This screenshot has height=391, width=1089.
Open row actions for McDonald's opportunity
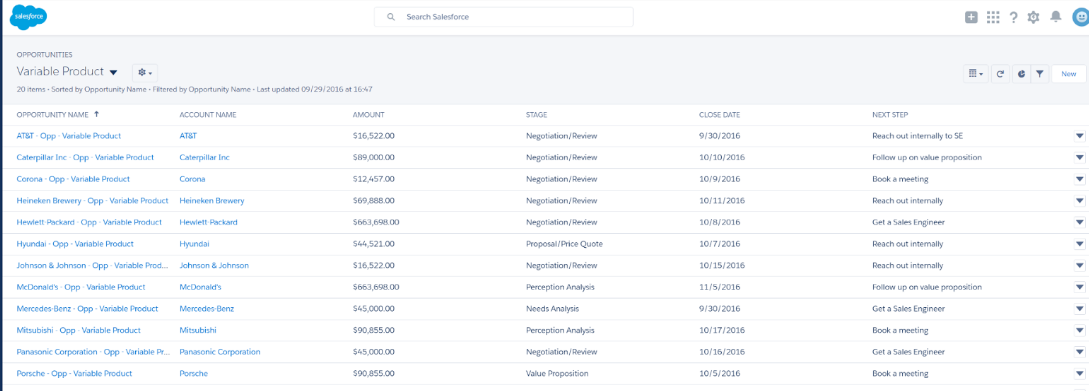1079,287
